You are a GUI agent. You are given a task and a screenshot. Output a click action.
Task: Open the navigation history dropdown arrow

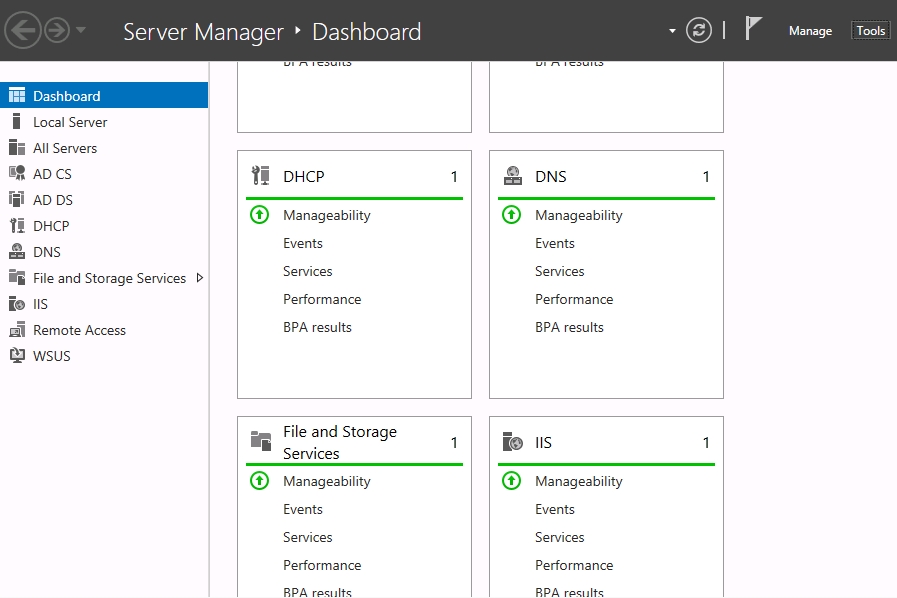pyautogui.click(x=81, y=31)
